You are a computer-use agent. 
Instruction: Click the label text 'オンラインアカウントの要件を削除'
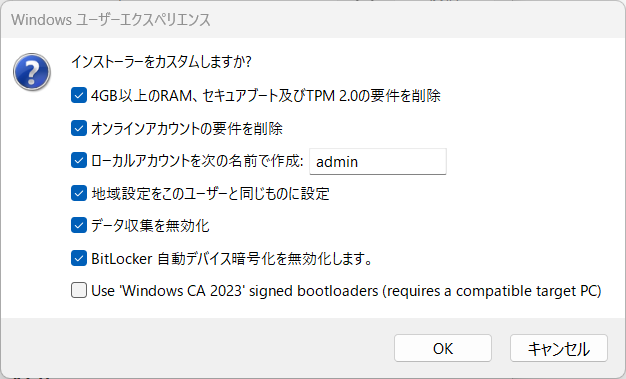187,129
